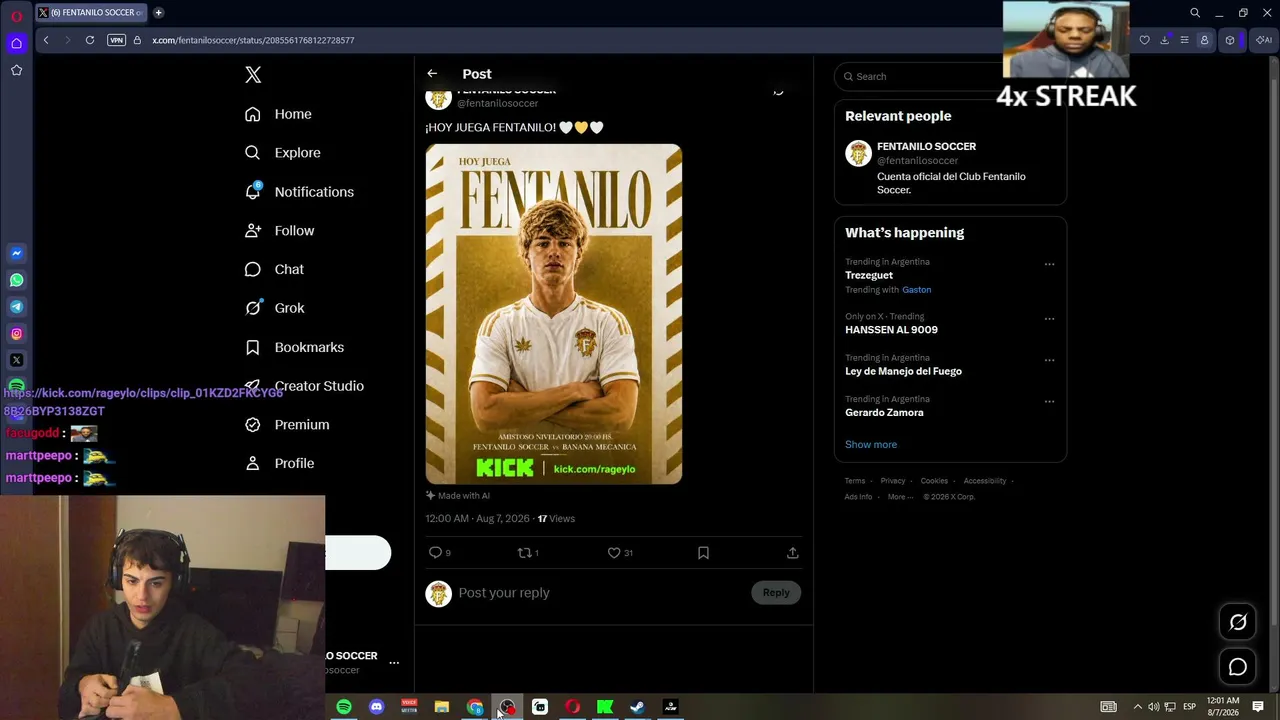The width and height of the screenshot is (1280, 720).
Task: Open the Trezeguet trending topic
Action: (869, 275)
